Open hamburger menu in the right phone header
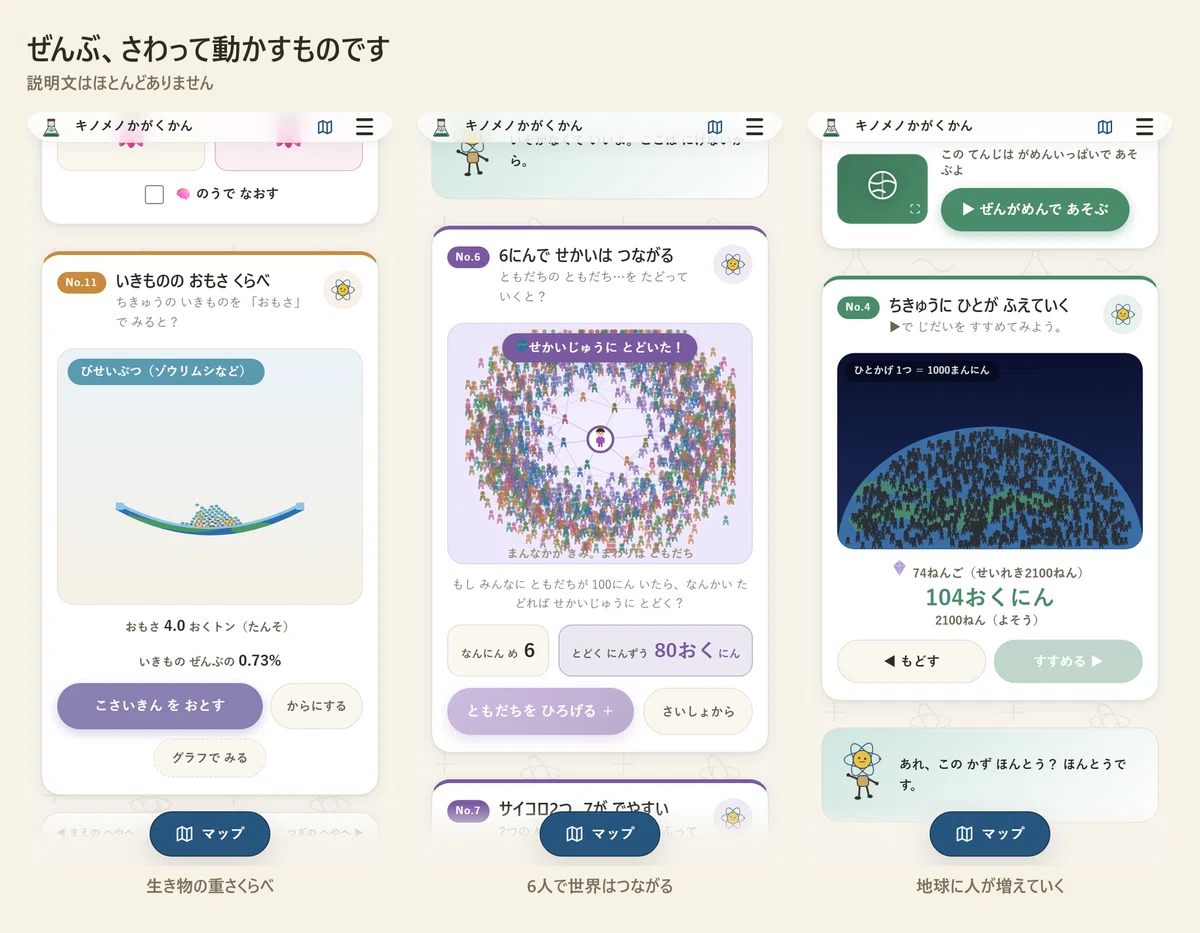Viewport: 1200px width, 933px height. 1145,127
